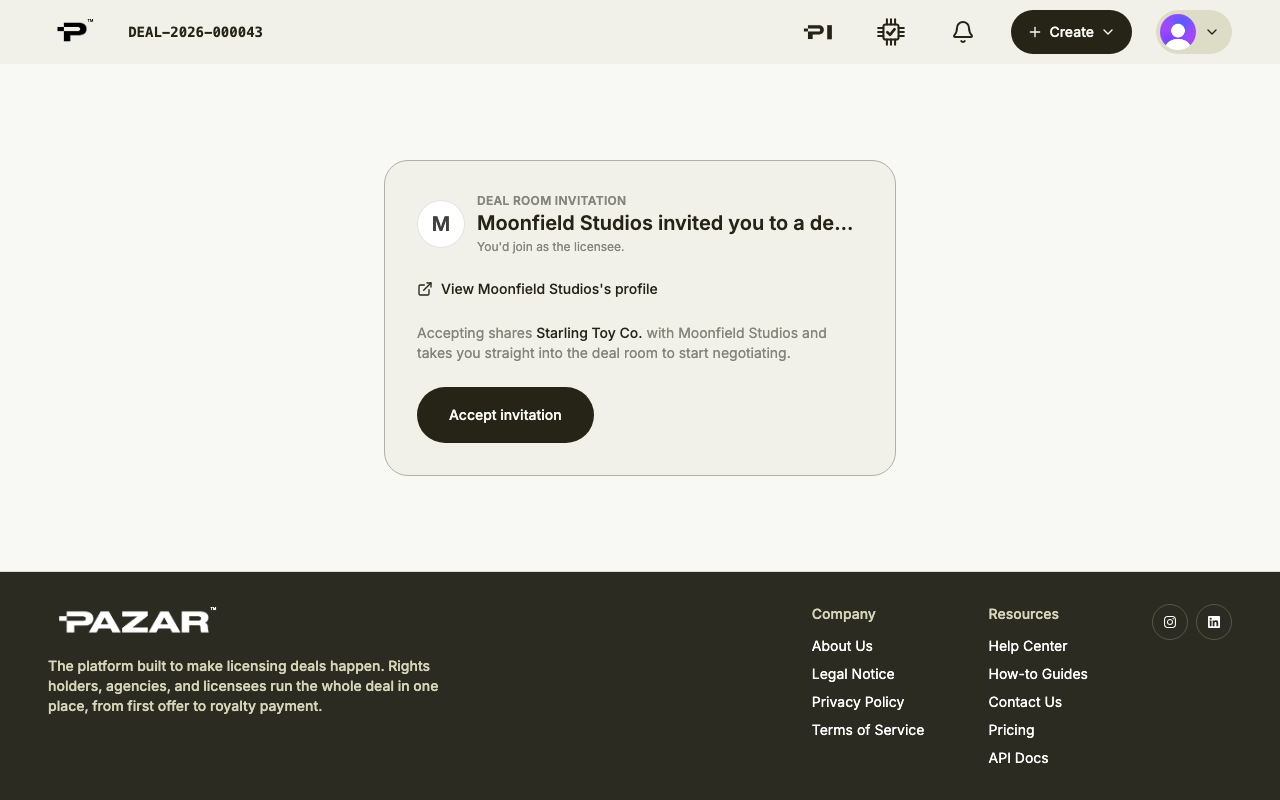Expand the user avatar account menu
Image resolution: width=1280 pixels, height=800 pixels.
1194,32
